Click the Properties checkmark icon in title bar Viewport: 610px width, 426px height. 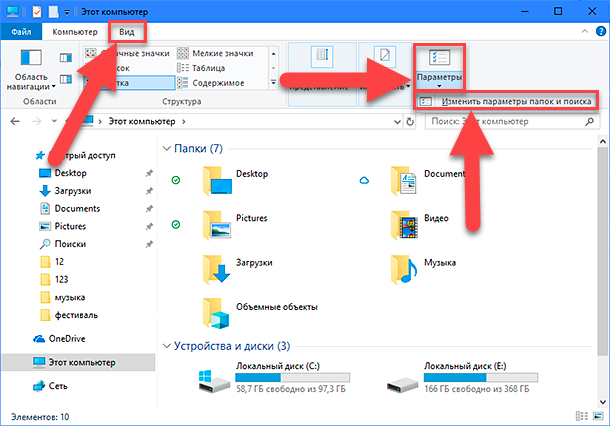coord(37,12)
